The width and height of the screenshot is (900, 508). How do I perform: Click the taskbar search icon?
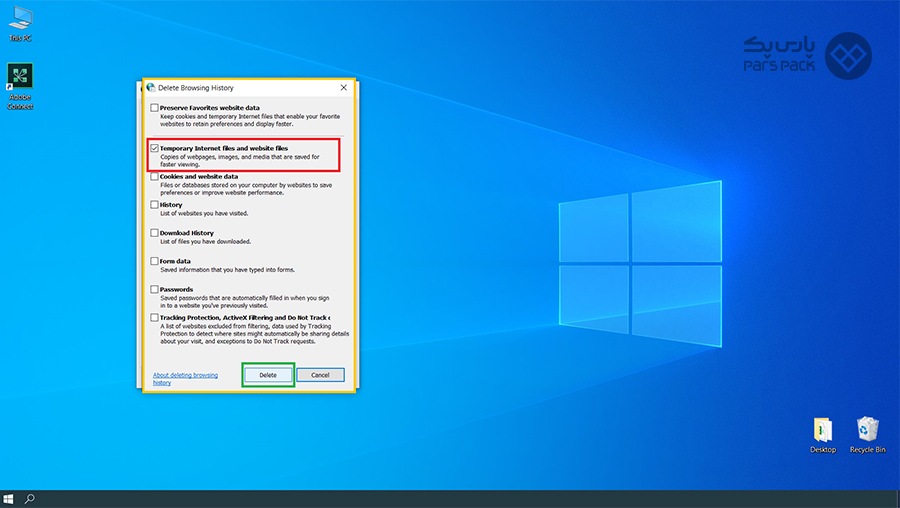pyautogui.click(x=29, y=499)
